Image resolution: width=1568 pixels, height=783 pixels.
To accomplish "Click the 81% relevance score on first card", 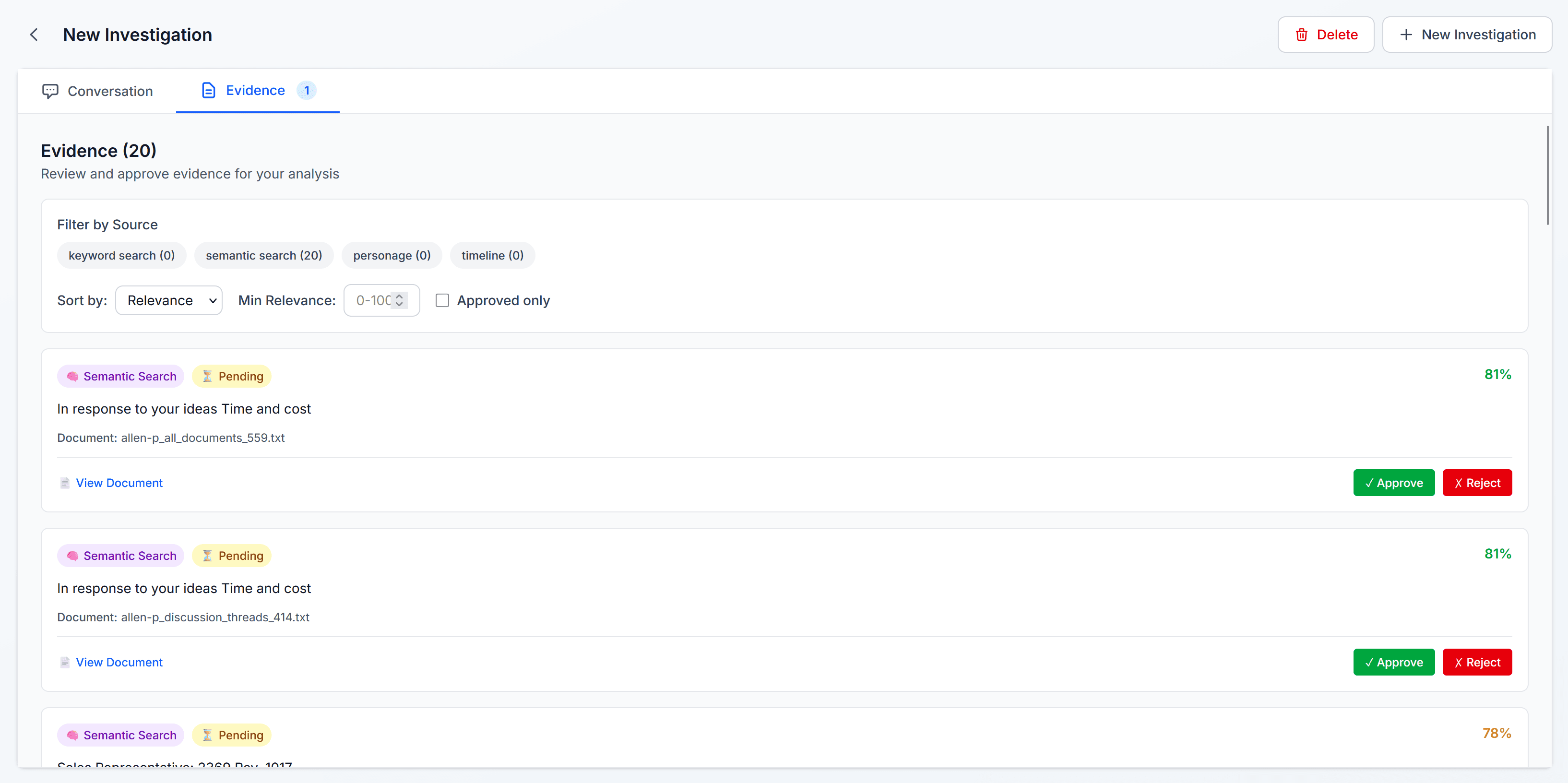I will pos(1497,374).
